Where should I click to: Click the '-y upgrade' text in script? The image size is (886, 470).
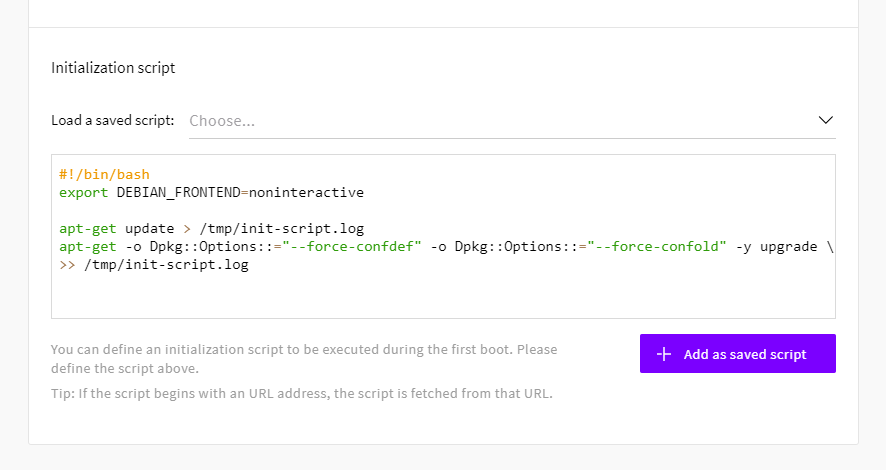point(777,247)
